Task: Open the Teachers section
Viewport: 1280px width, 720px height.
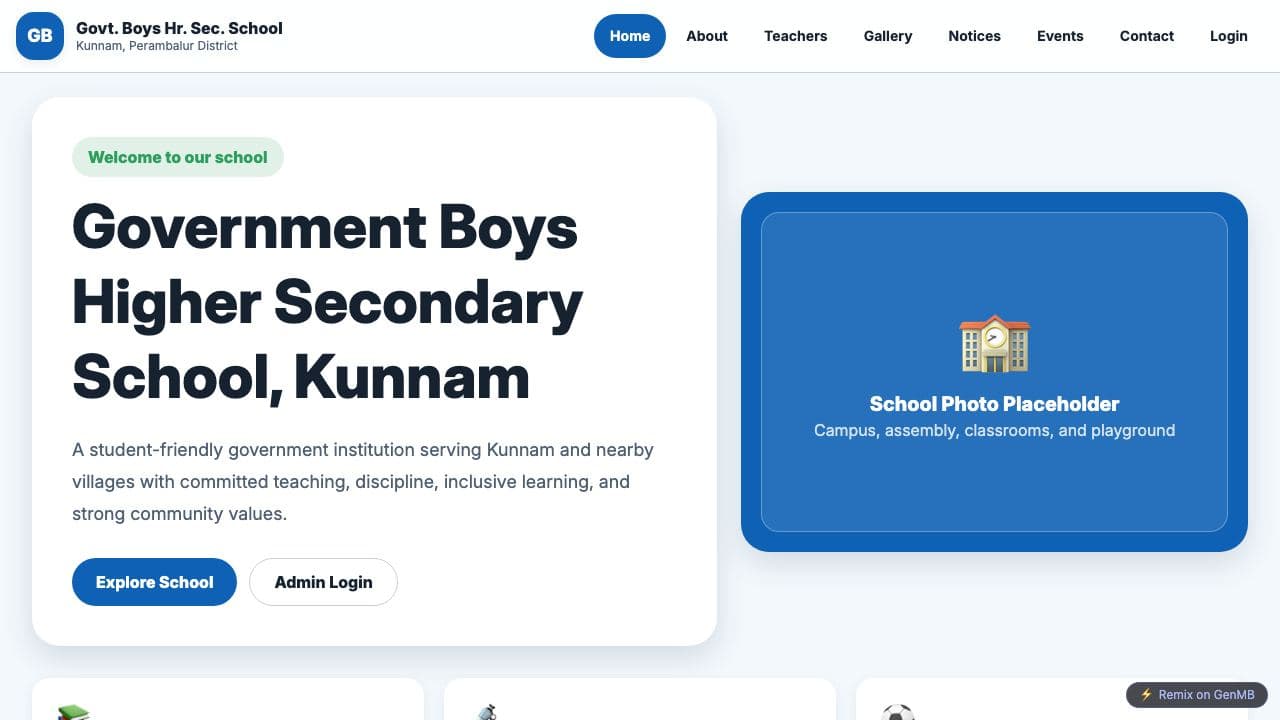Action: pyautogui.click(x=796, y=36)
